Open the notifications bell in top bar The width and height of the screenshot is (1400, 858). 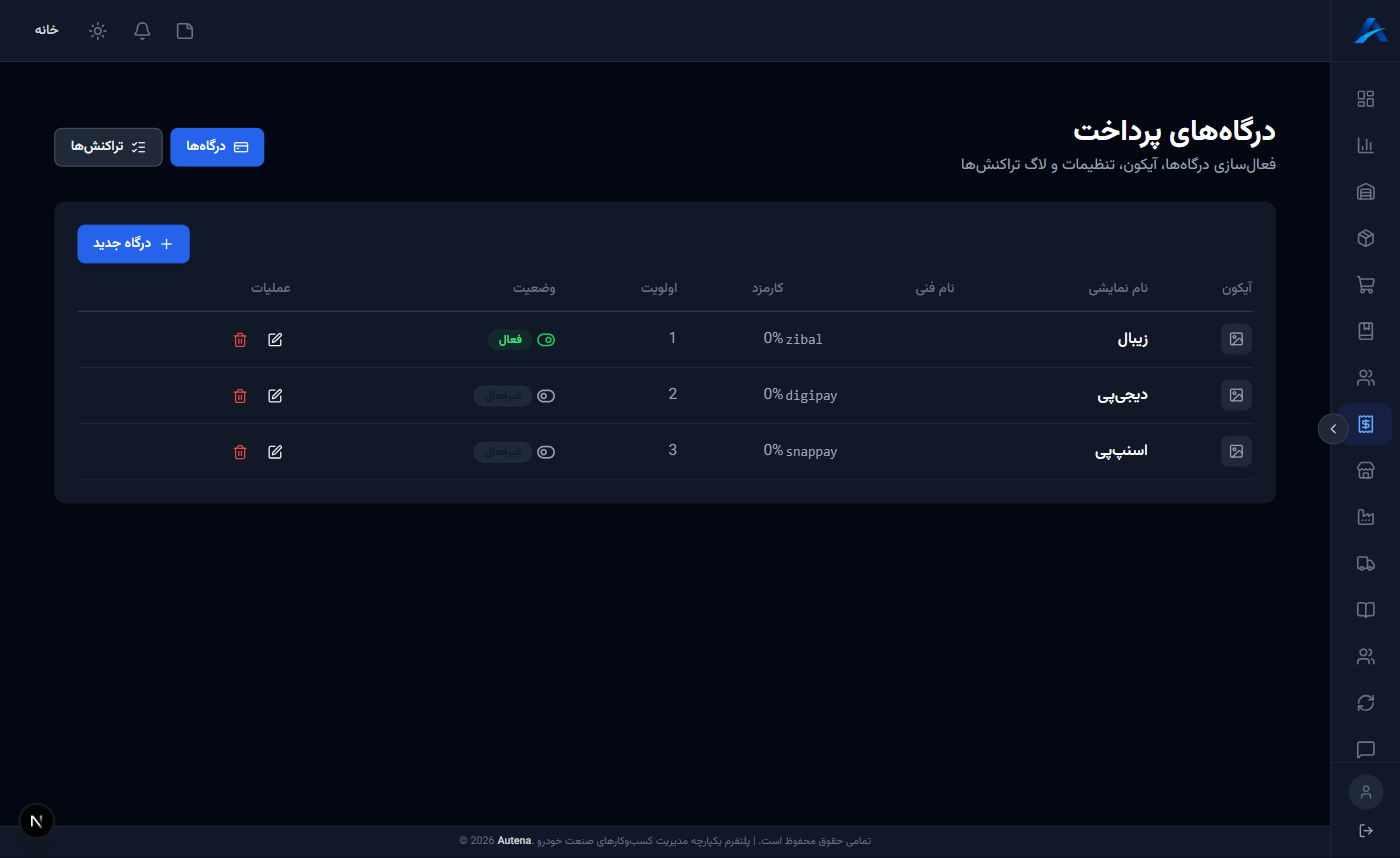pos(142,31)
